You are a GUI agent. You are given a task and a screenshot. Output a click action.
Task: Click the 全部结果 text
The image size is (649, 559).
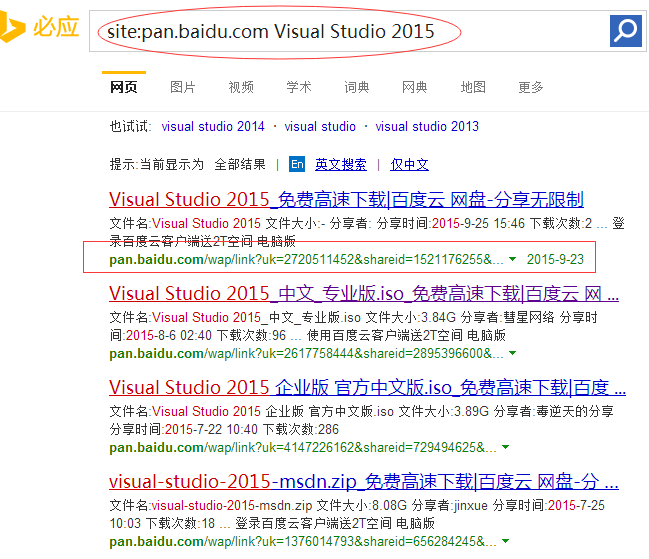pyautogui.click(x=240, y=164)
